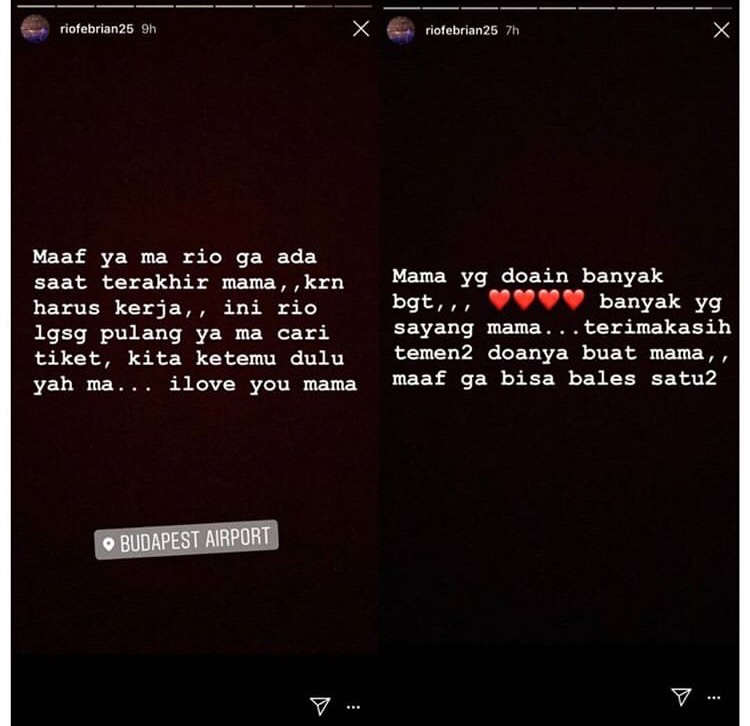Open the profile avatar on the left story
The image size is (750, 726).
tap(35, 29)
